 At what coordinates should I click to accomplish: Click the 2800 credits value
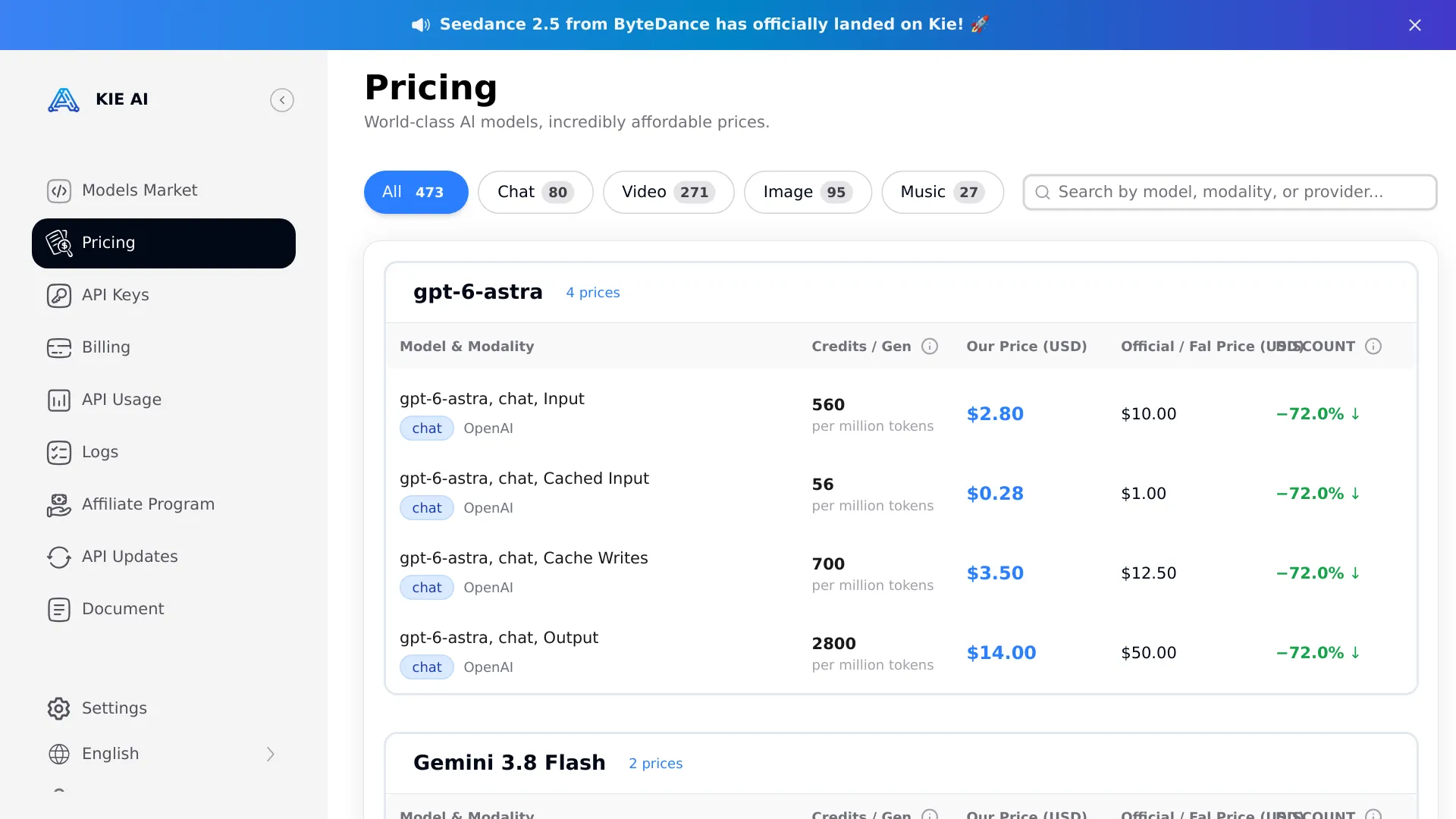834,644
